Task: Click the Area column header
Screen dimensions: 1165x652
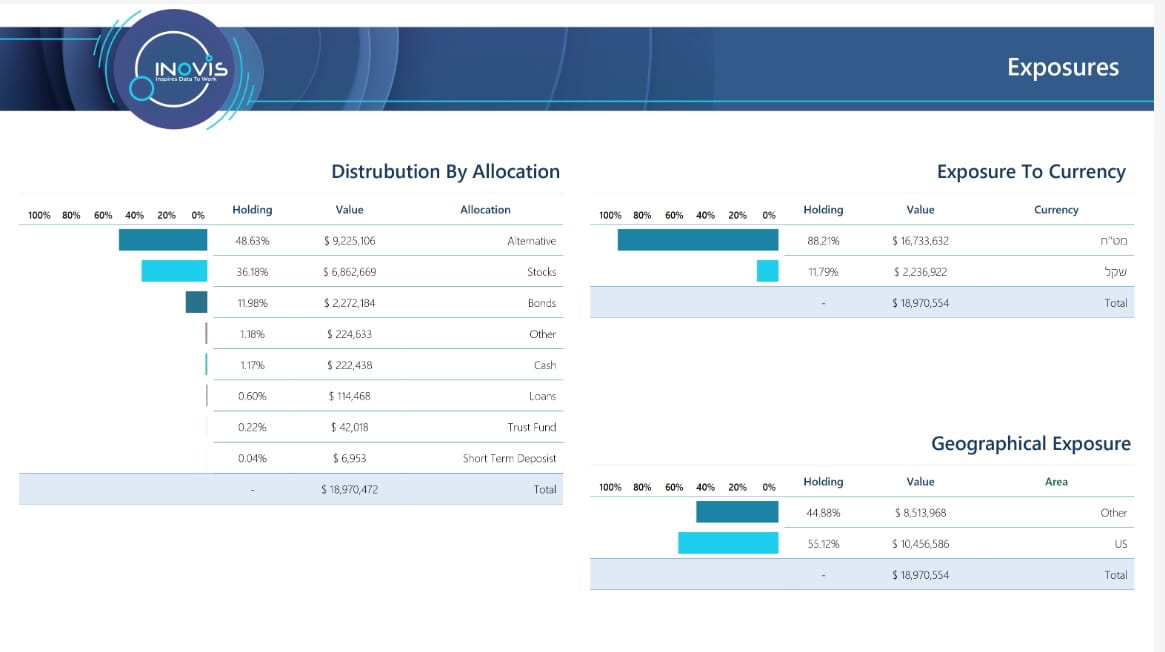Action: tap(1056, 482)
